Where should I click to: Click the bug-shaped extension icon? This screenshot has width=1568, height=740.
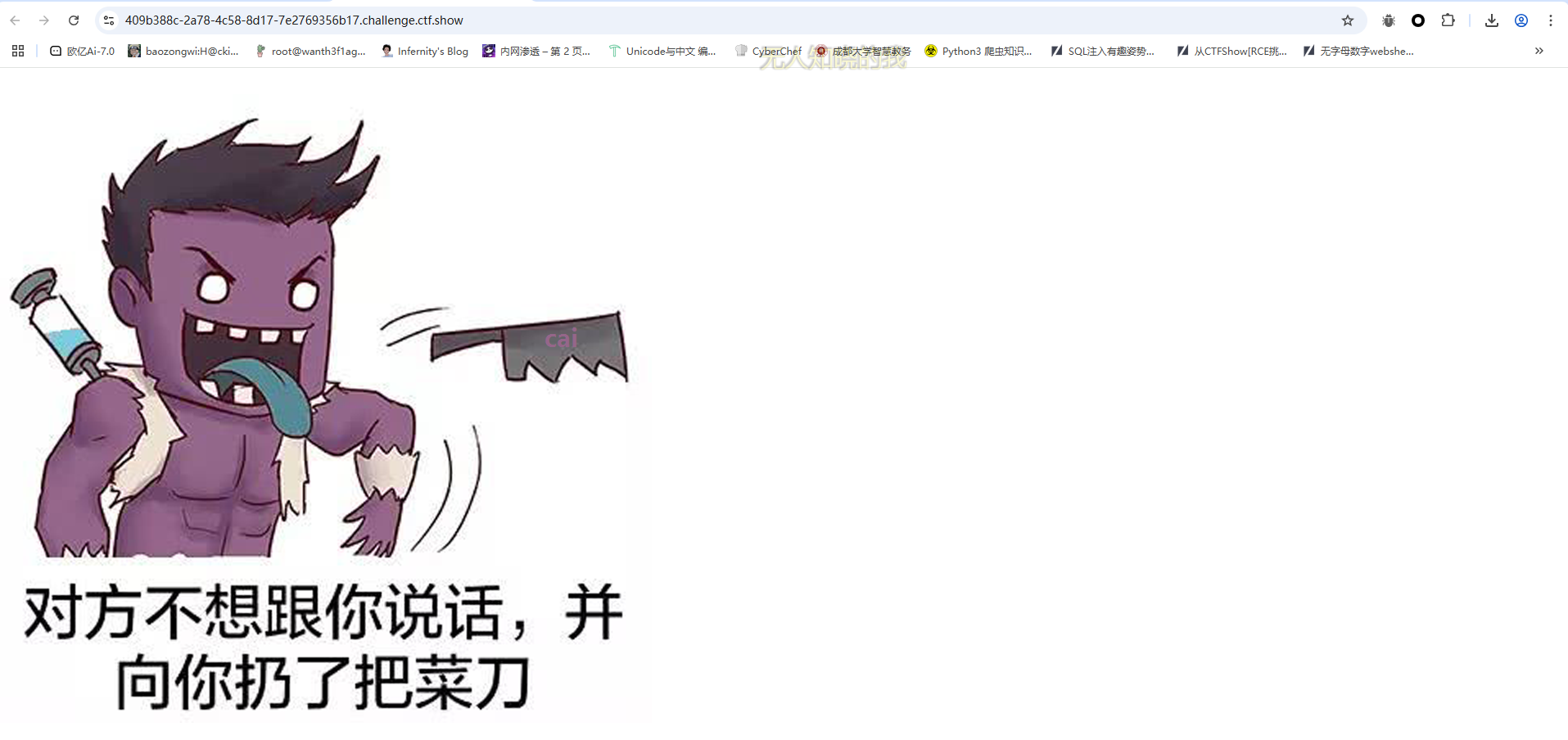[x=1388, y=20]
